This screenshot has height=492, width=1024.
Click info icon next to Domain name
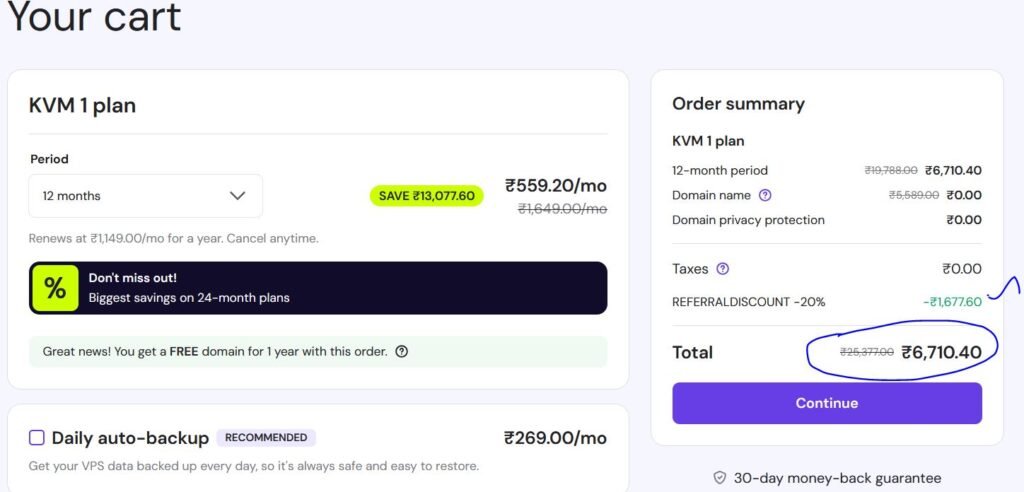(765, 195)
